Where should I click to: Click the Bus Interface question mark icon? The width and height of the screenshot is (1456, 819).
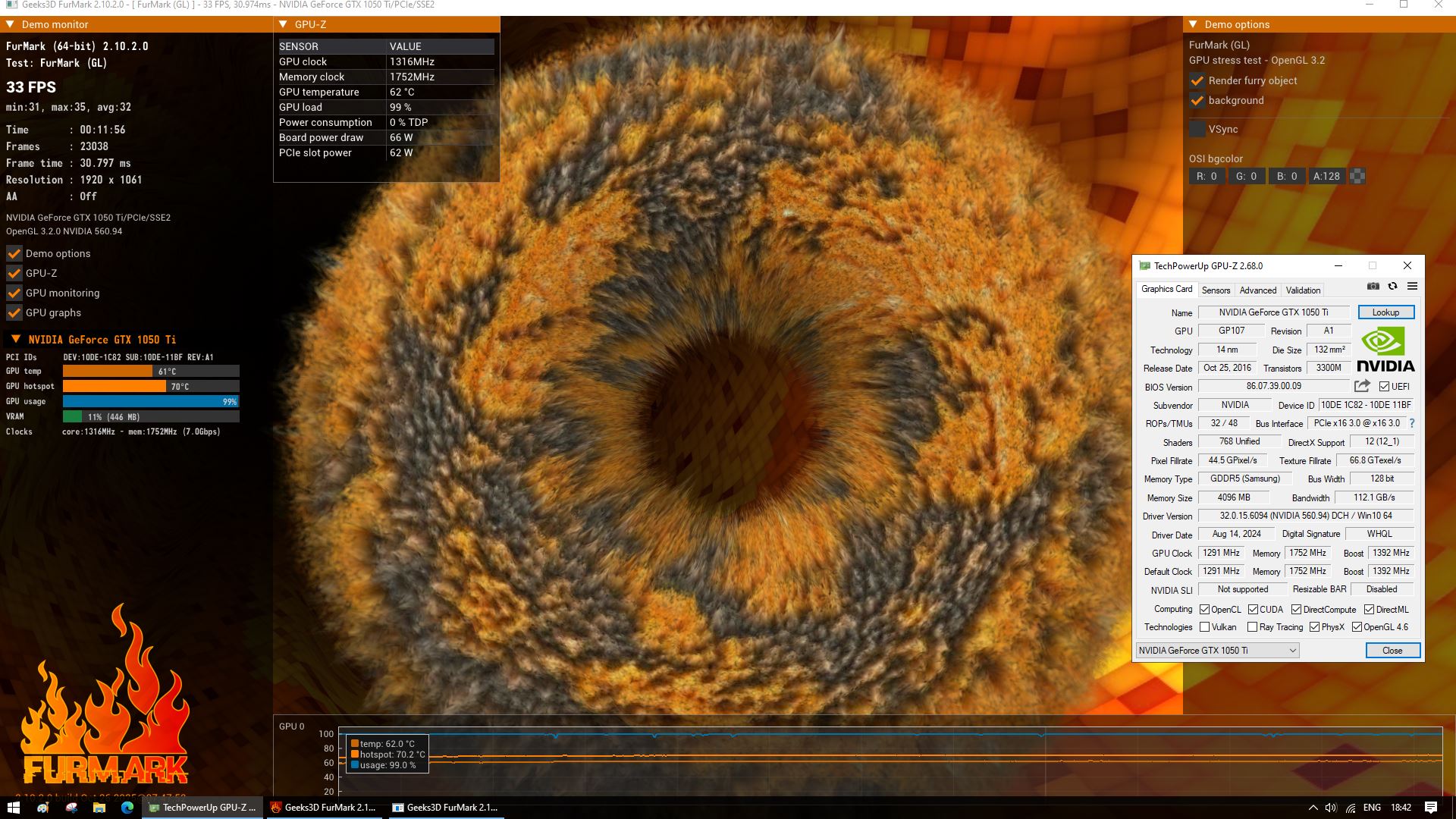coord(1412,423)
